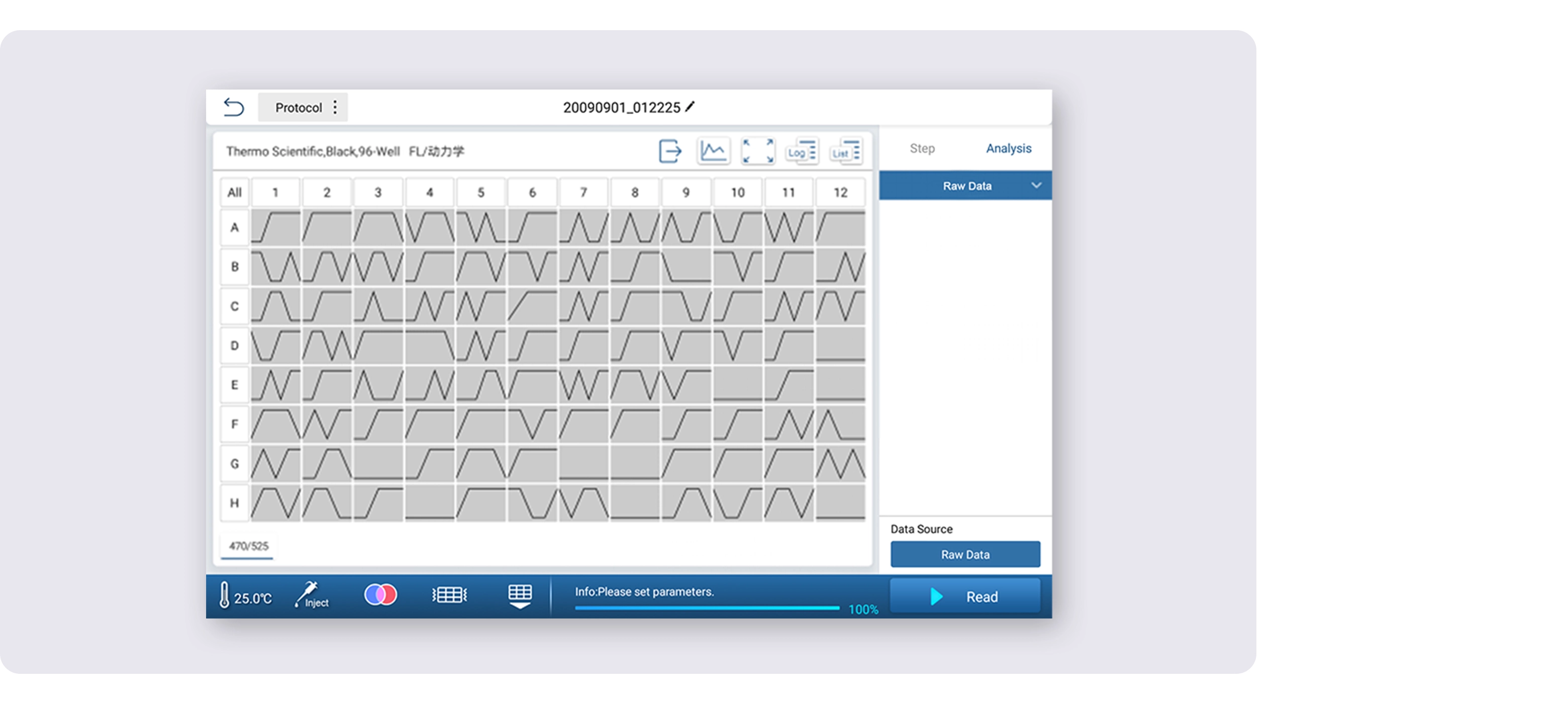Toggle the Log scale icon
This screenshot has width=1568, height=704.
pos(801,151)
